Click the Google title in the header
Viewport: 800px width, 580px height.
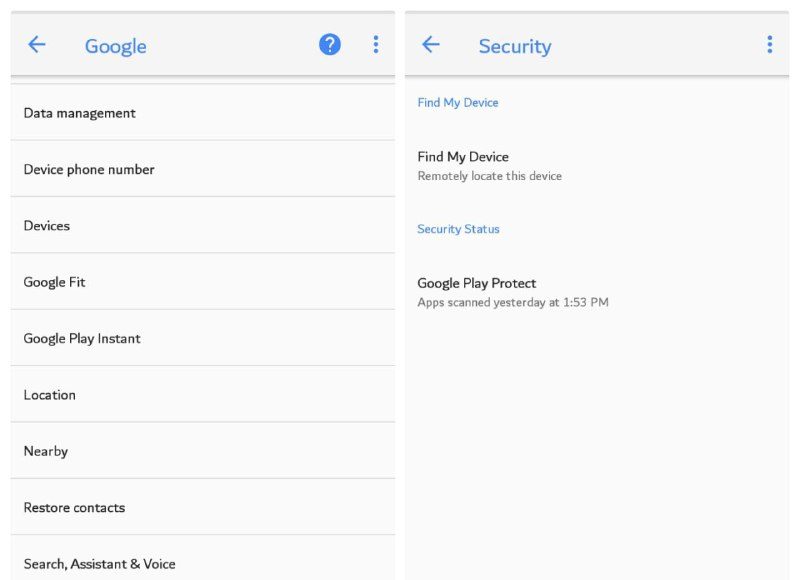[x=116, y=46]
